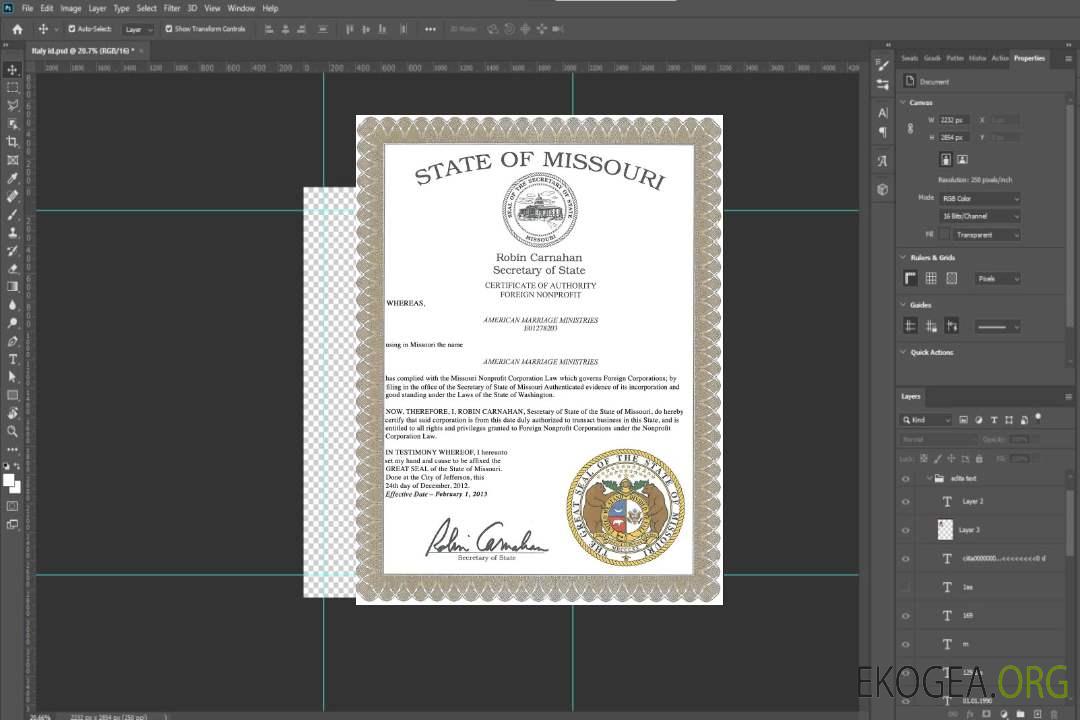The width and height of the screenshot is (1080, 720).
Task: Open the Transparent fill dropdown
Action: coord(986,235)
